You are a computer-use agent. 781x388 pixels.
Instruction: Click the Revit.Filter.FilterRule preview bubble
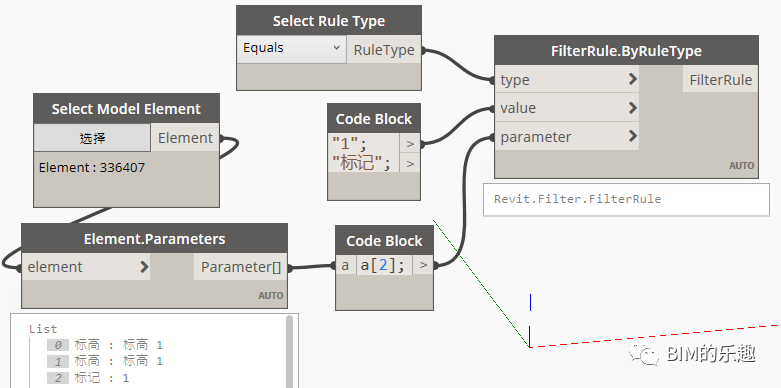point(626,199)
